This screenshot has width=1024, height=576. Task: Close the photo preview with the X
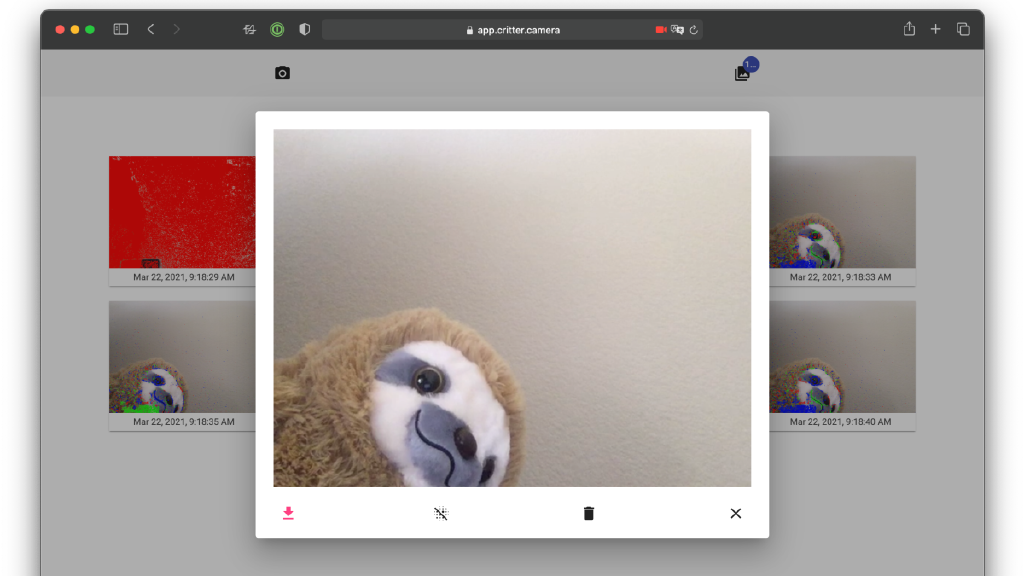(x=736, y=513)
